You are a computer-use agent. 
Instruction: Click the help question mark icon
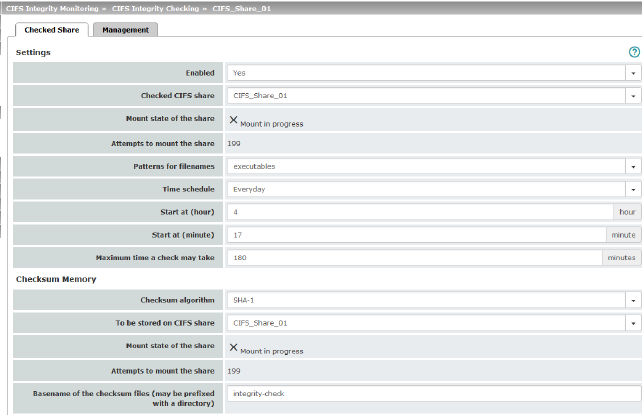633,52
